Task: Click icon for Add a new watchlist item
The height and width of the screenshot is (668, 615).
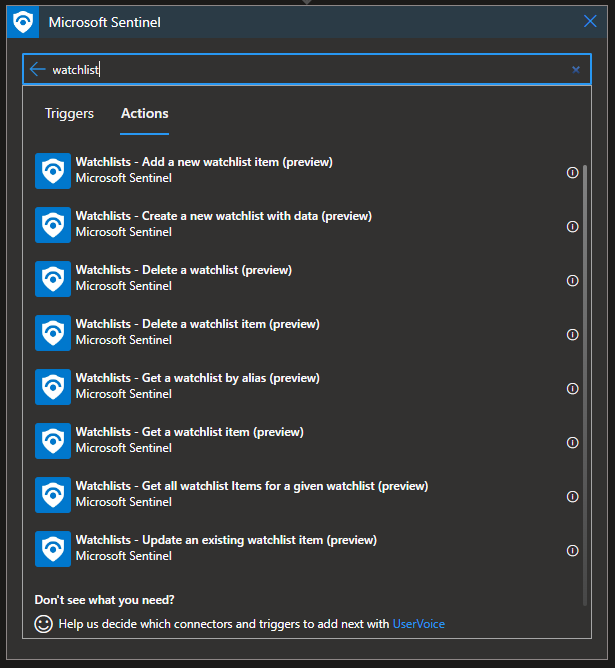Action: click(x=53, y=171)
